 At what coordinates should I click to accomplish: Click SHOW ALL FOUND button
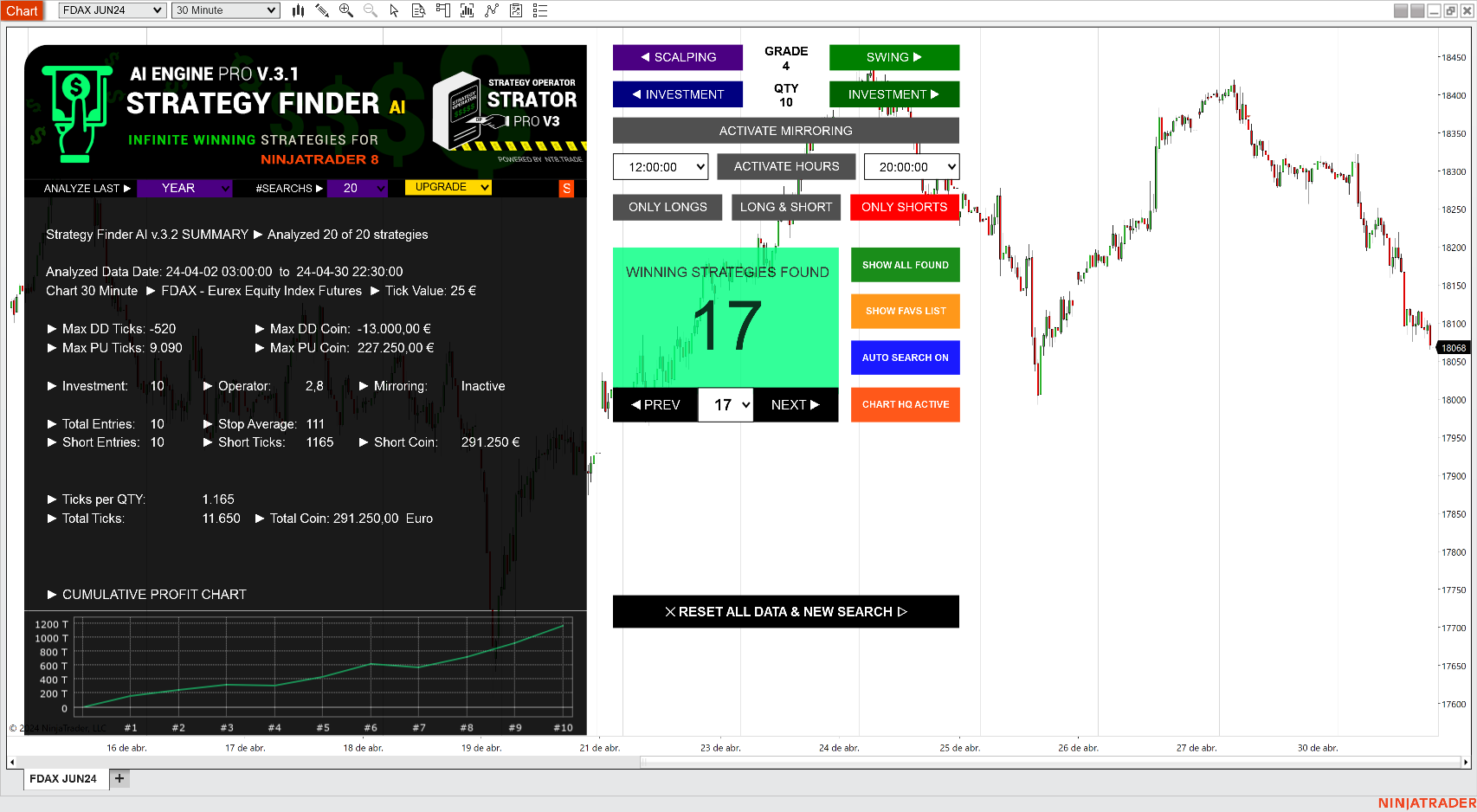point(906,265)
